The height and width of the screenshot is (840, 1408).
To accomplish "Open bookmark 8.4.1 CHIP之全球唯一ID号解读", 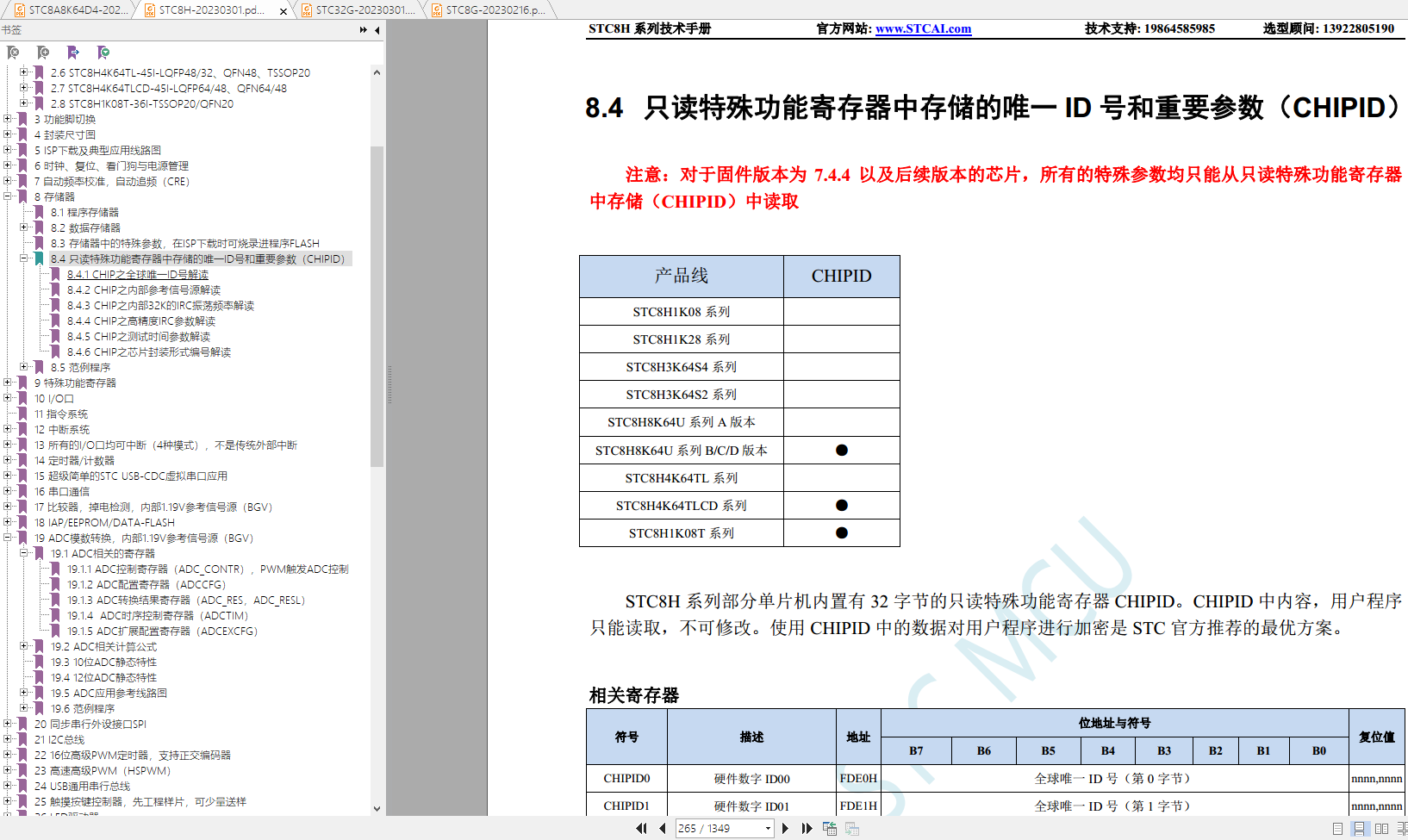I will pyautogui.click(x=138, y=275).
